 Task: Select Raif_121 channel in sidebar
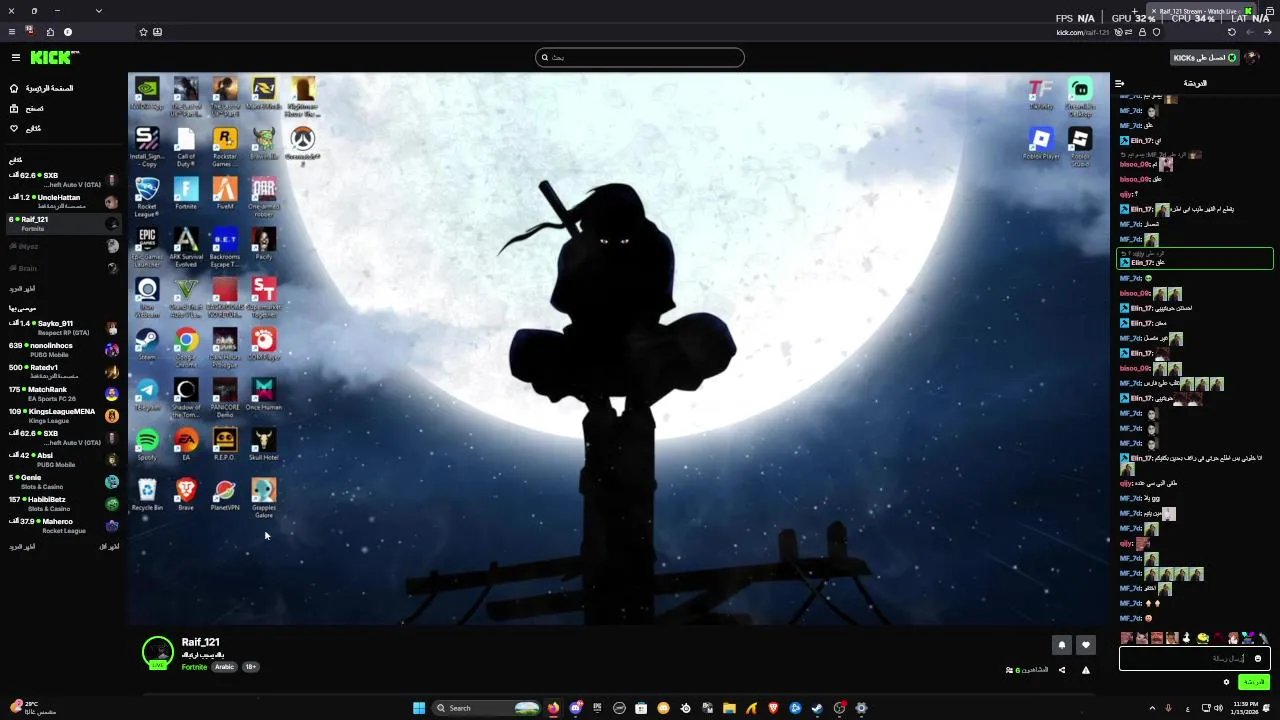coord(64,223)
